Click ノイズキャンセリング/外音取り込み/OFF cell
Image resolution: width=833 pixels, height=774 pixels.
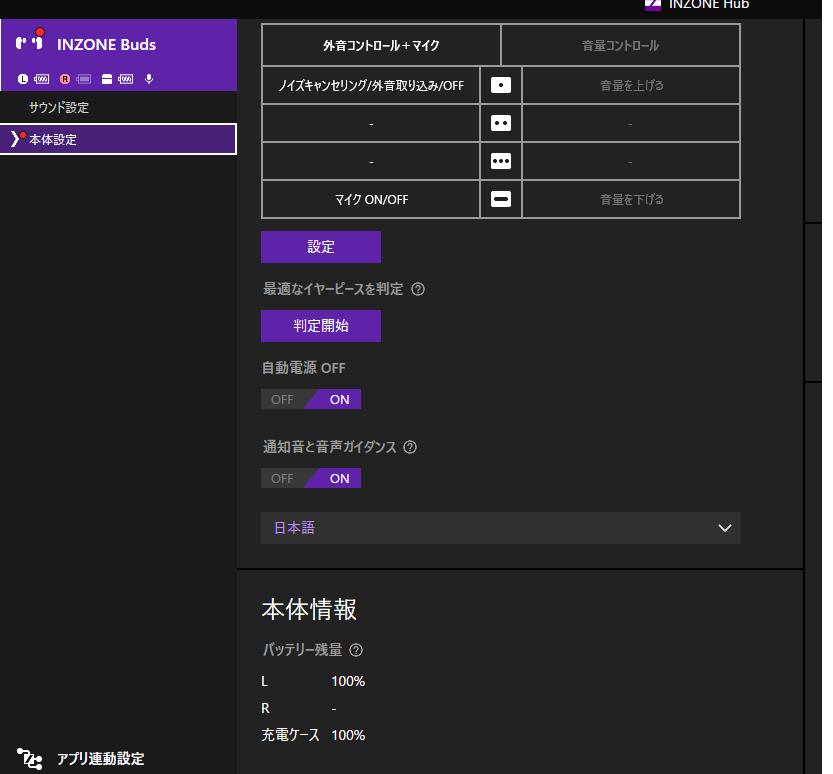pos(371,85)
